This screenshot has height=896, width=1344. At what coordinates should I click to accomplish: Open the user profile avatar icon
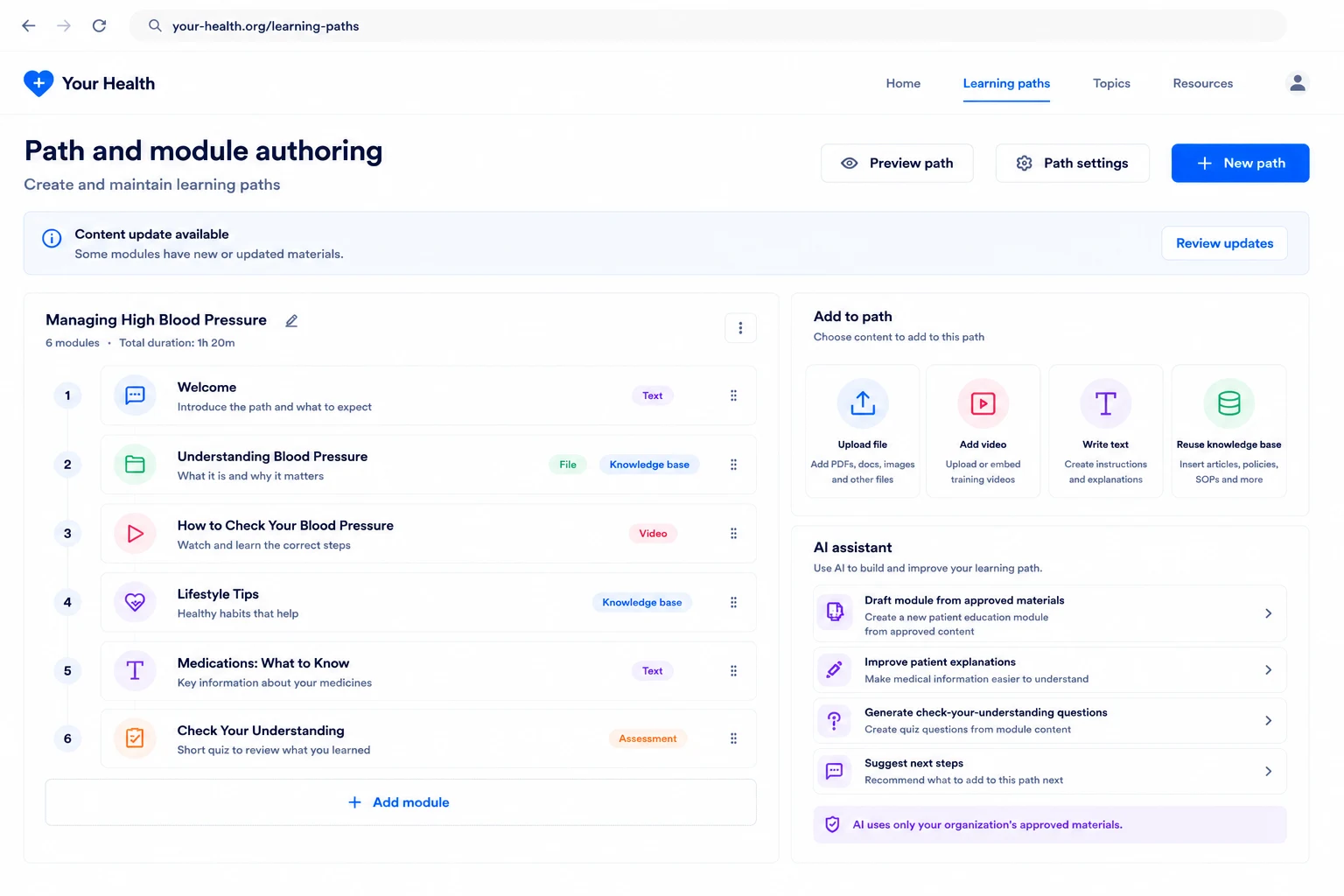click(x=1298, y=83)
